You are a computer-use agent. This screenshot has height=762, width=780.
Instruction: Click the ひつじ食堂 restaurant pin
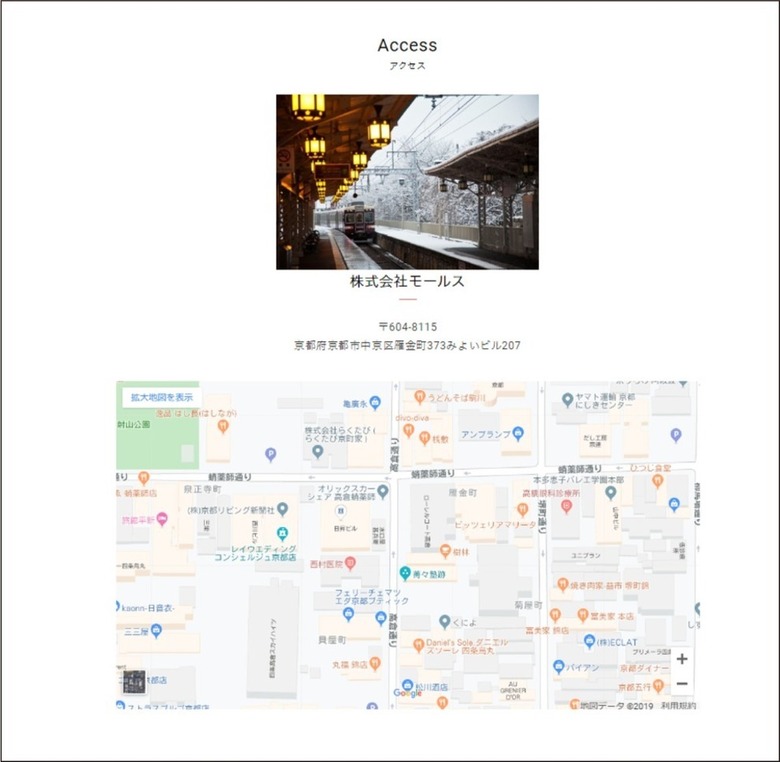(658, 481)
